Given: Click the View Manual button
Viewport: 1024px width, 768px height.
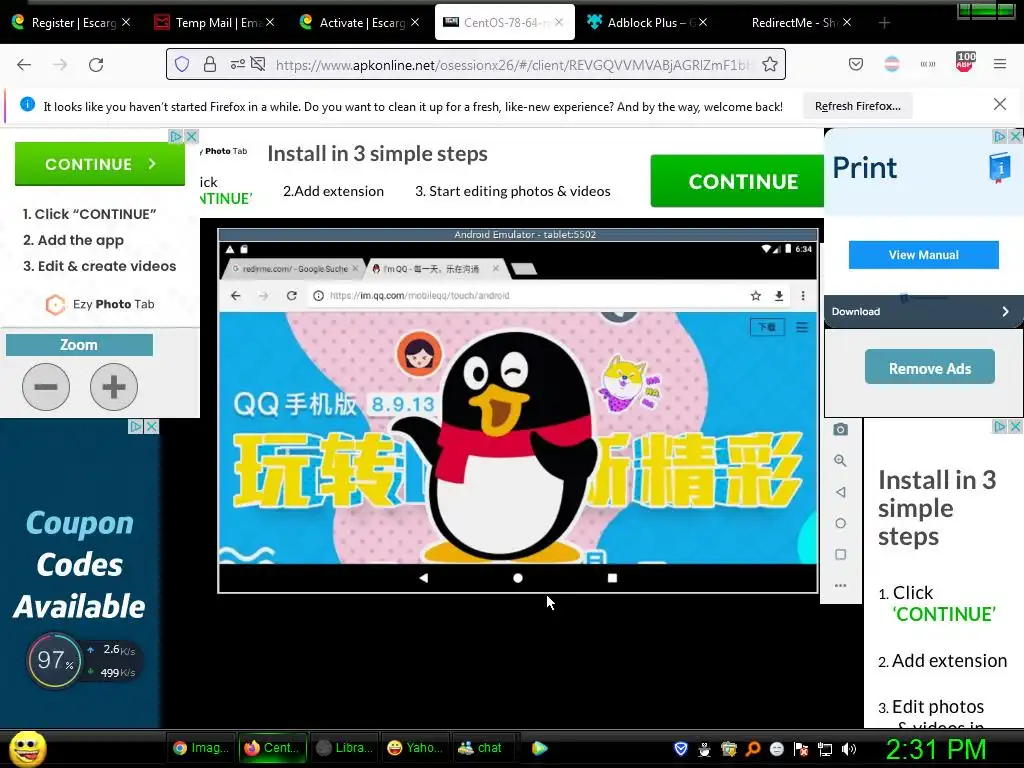Looking at the screenshot, I should coord(923,255).
